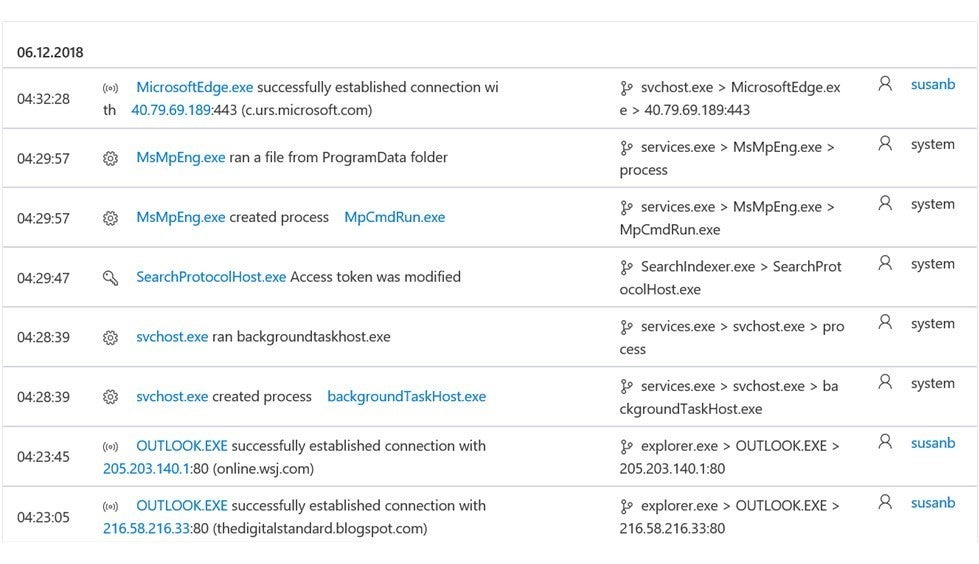Click the process tree icon for svchost.exe > MicrosoftEdge.exe
The width and height of the screenshot is (979, 564).
(x=626, y=88)
